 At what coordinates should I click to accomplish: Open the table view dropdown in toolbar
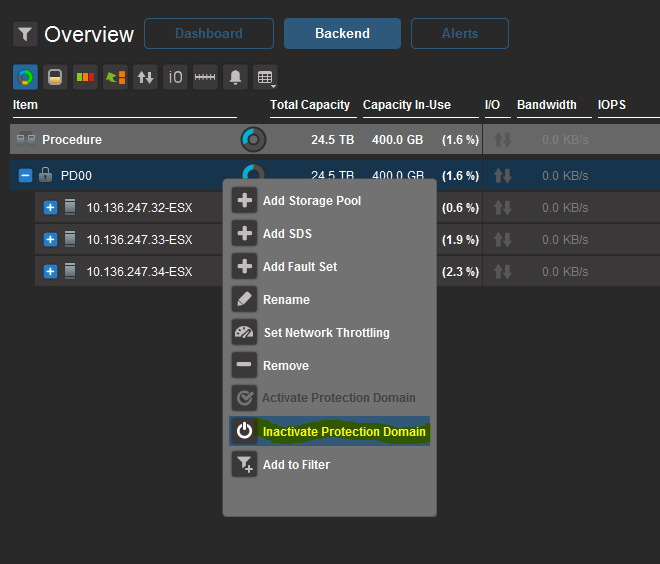tap(265, 77)
